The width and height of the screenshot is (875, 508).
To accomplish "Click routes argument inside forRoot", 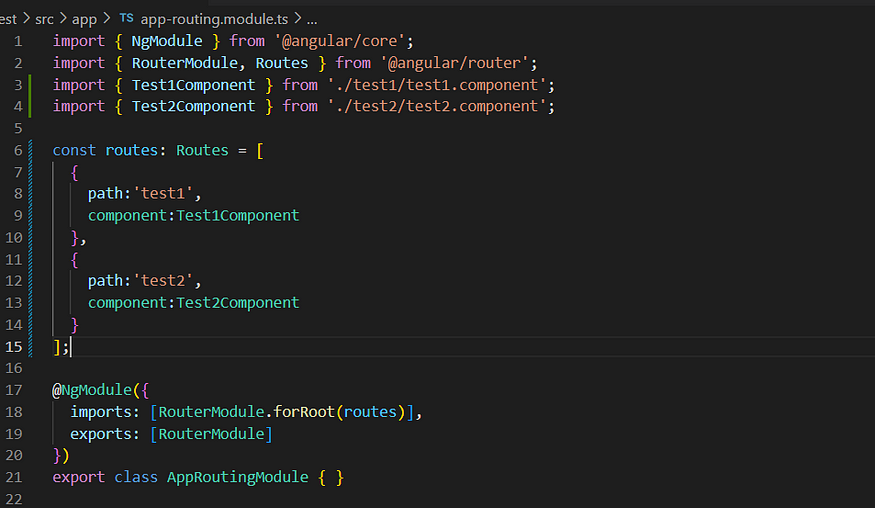I will [x=370, y=413].
